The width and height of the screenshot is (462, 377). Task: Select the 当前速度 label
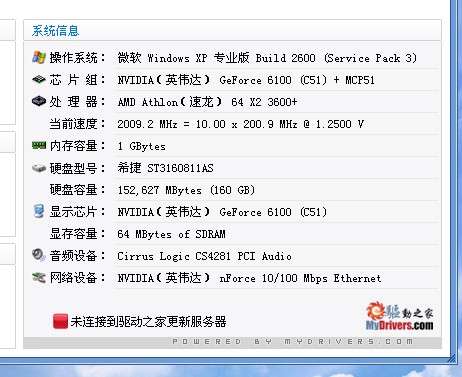click(77, 124)
